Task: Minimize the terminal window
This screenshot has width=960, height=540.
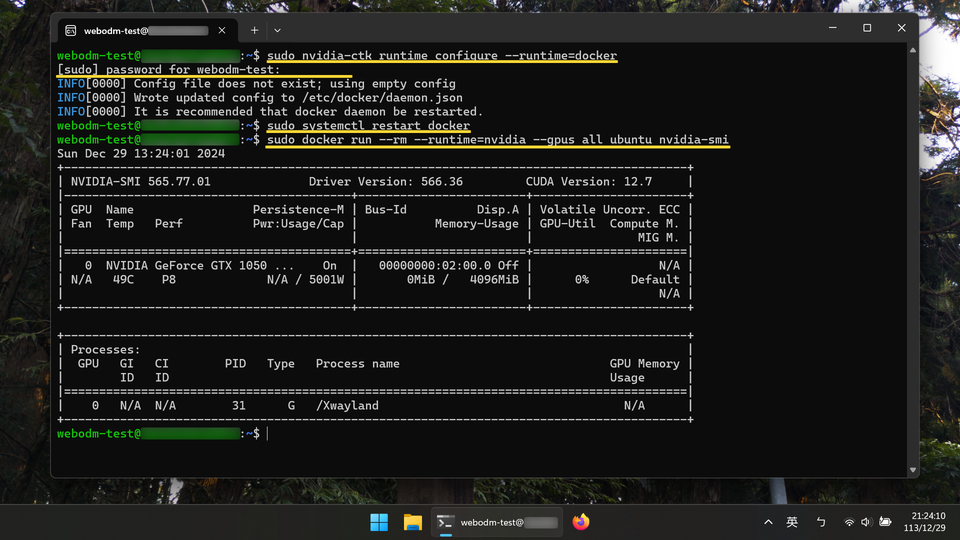Action: [x=833, y=28]
